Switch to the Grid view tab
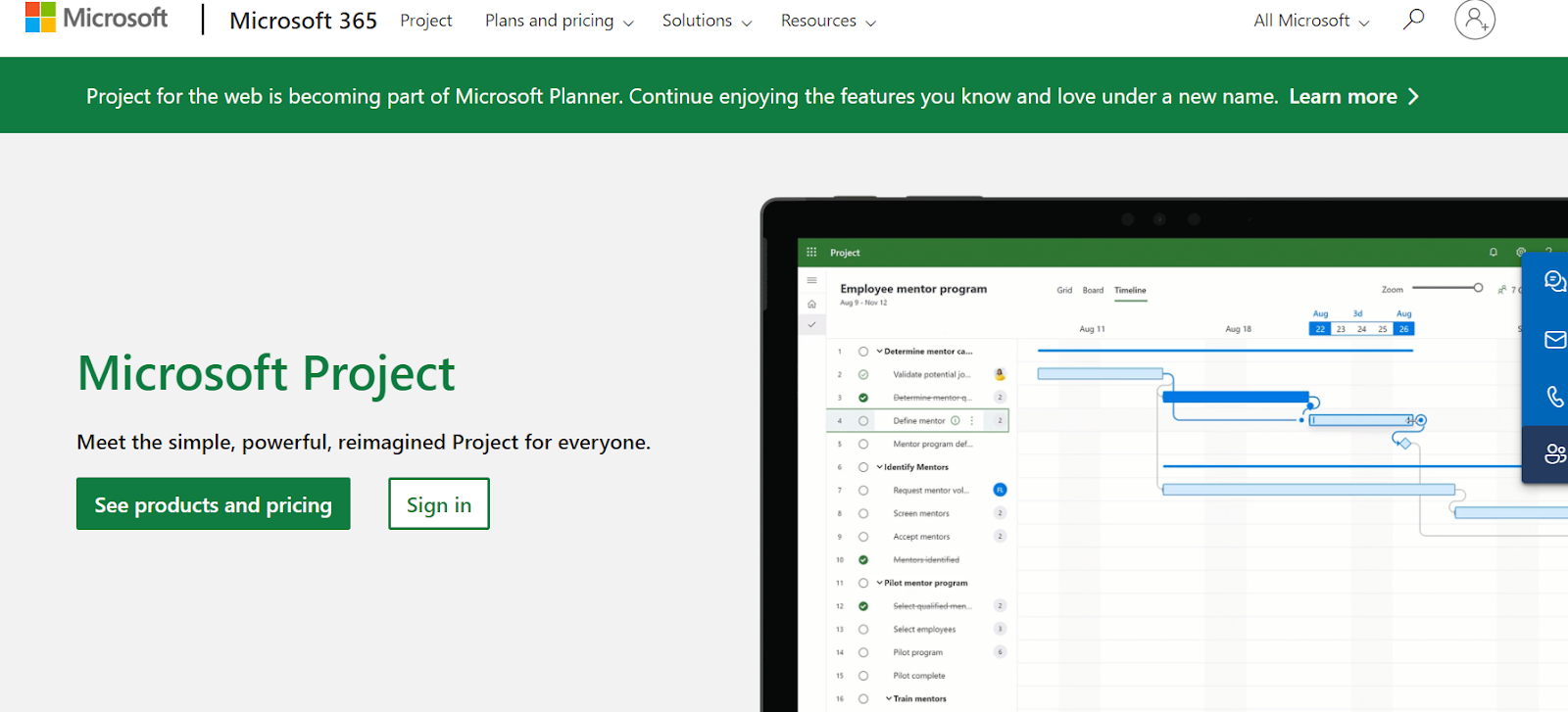This screenshot has width=1568, height=712. (x=1064, y=290)
